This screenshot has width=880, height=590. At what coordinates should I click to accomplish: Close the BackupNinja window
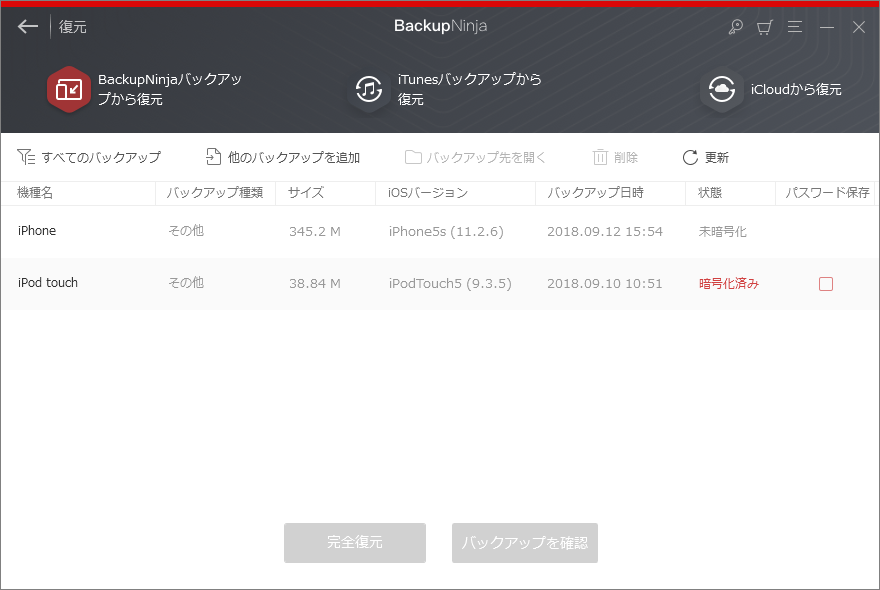859,27
